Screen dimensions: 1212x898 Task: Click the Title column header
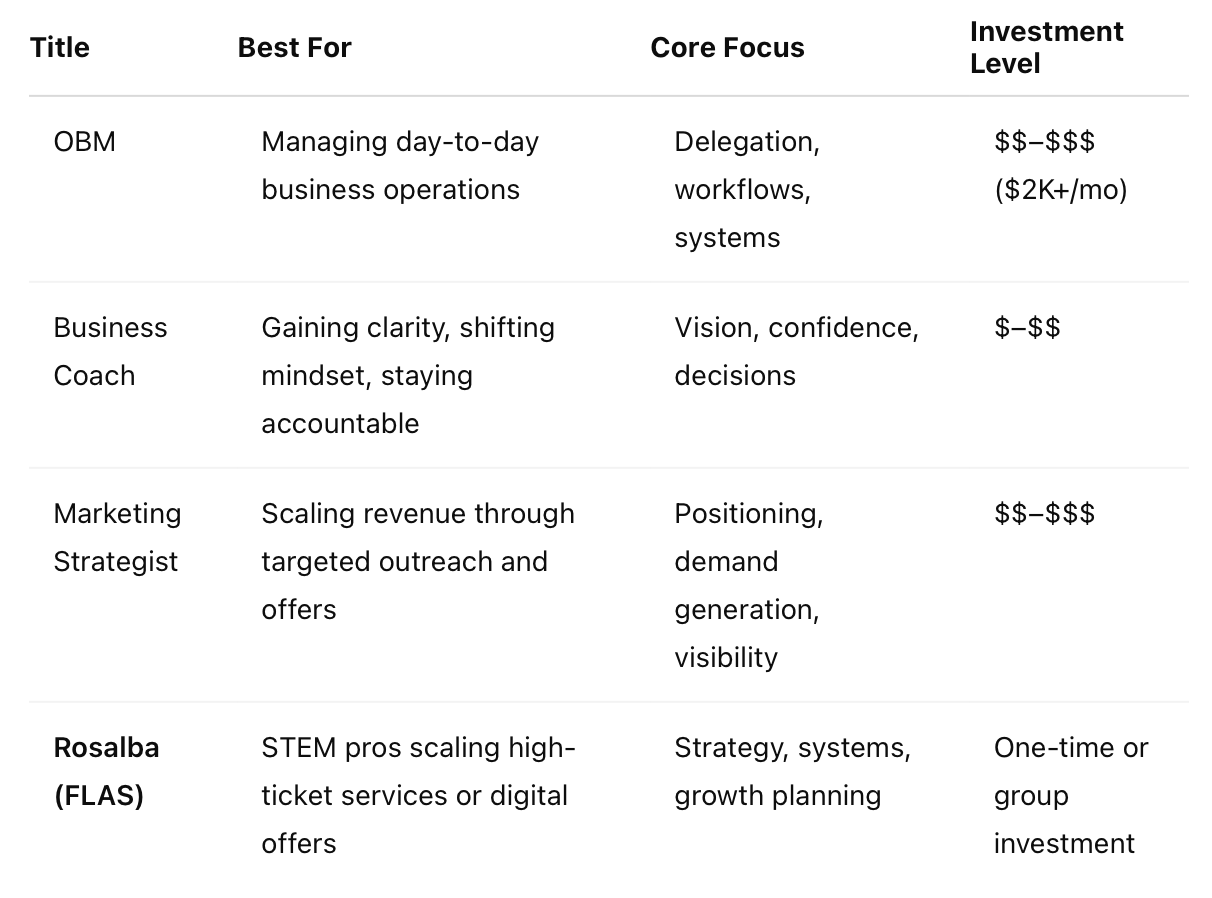60,48
